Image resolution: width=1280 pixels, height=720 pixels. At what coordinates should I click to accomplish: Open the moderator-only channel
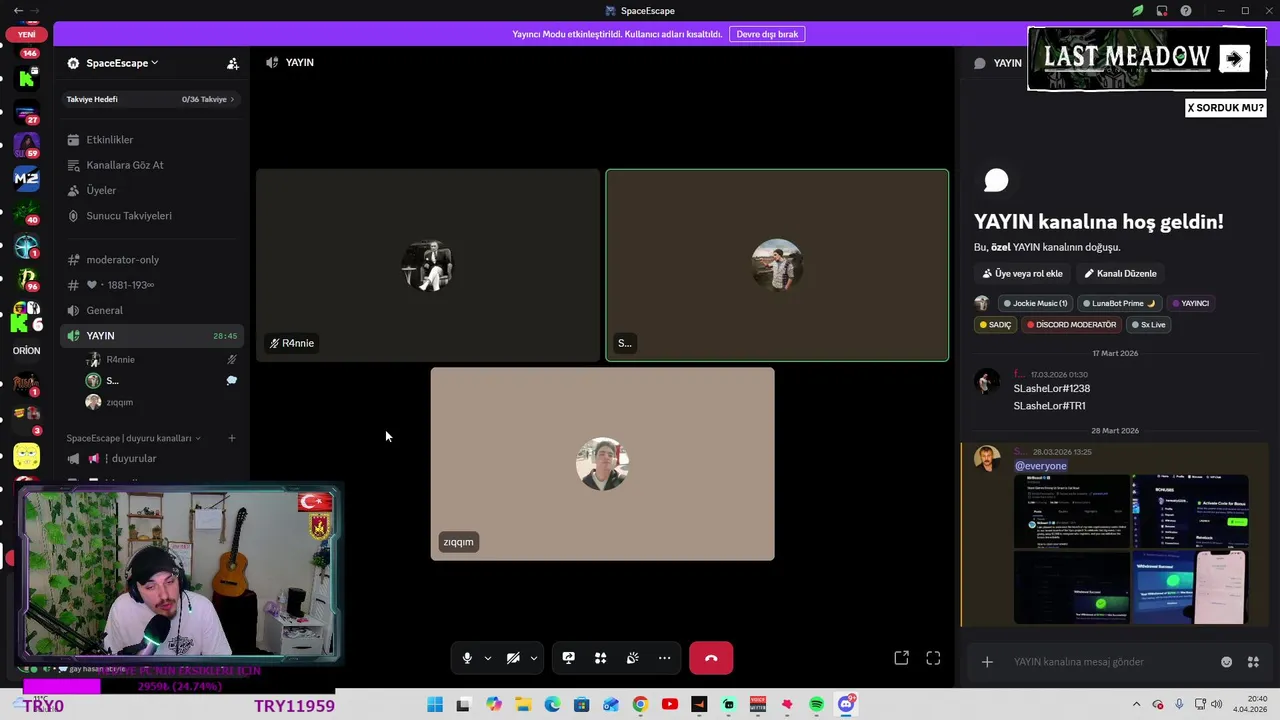click(153, 260)
